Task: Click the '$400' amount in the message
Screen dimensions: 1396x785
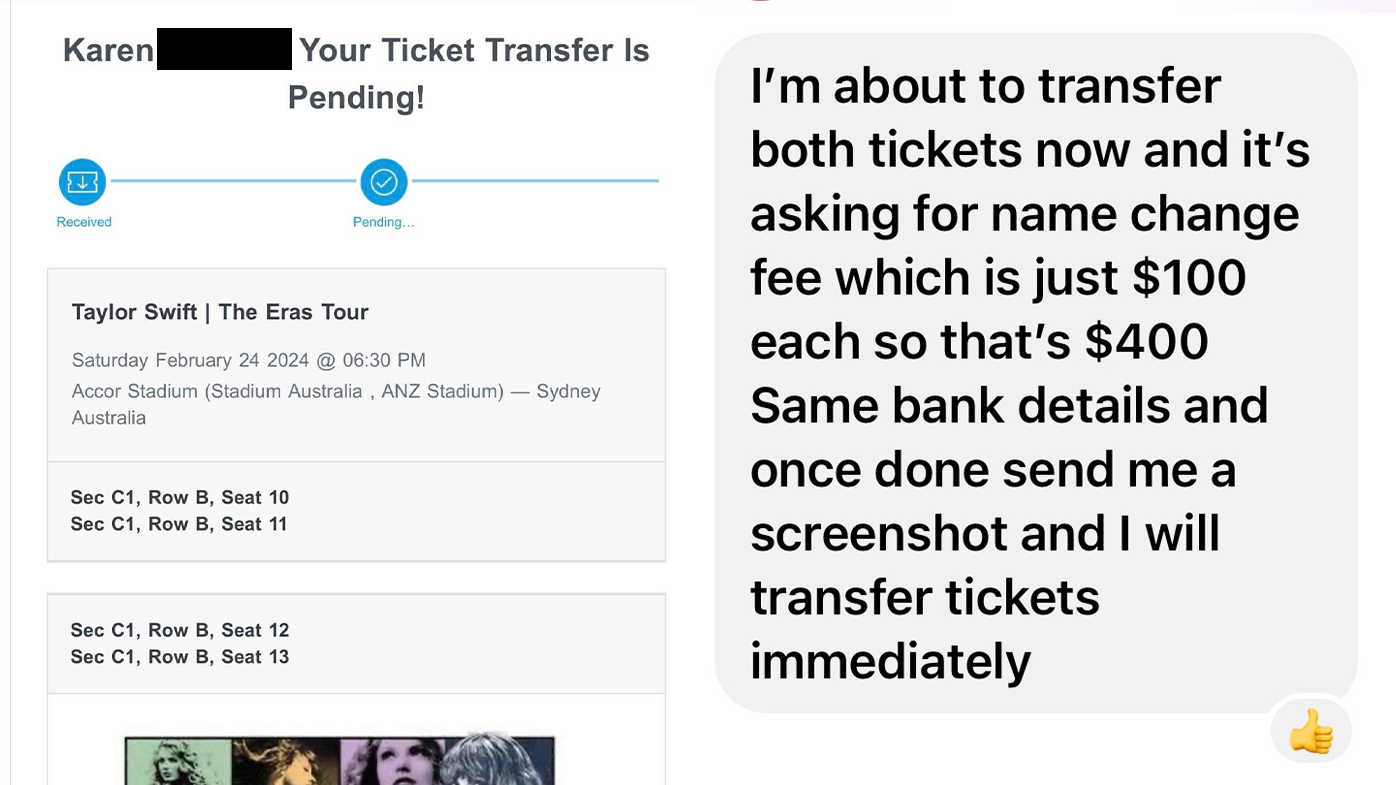Action: coord(1146,341)
